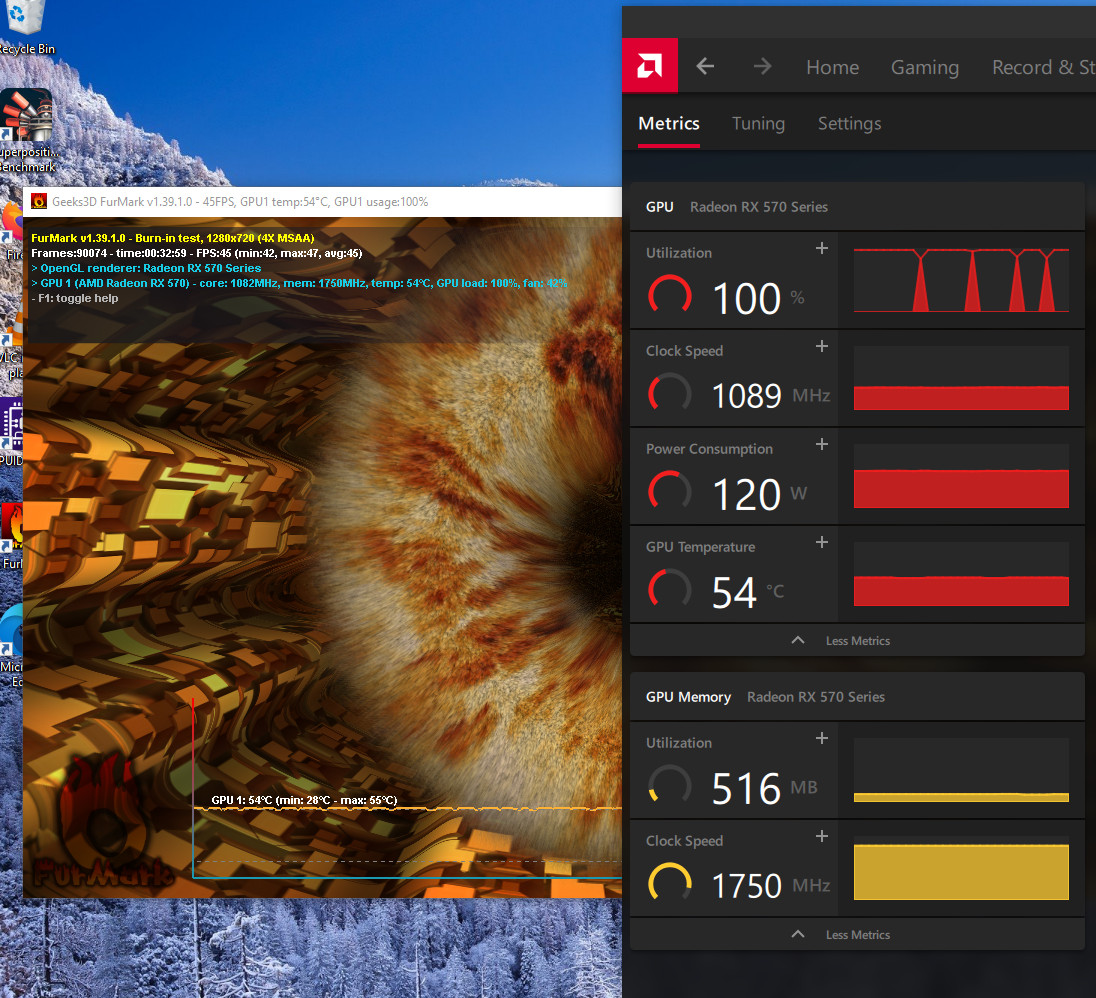The image size is (1096, 998).
Task: Open the Recycle Bin desktop icon
Action: click(25, 28)
